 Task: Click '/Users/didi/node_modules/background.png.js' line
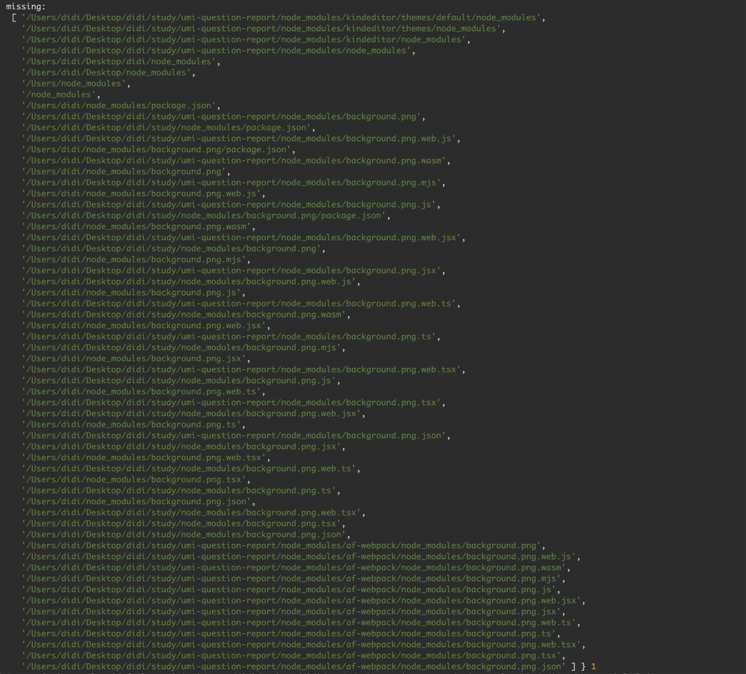[x=134, y=293]
